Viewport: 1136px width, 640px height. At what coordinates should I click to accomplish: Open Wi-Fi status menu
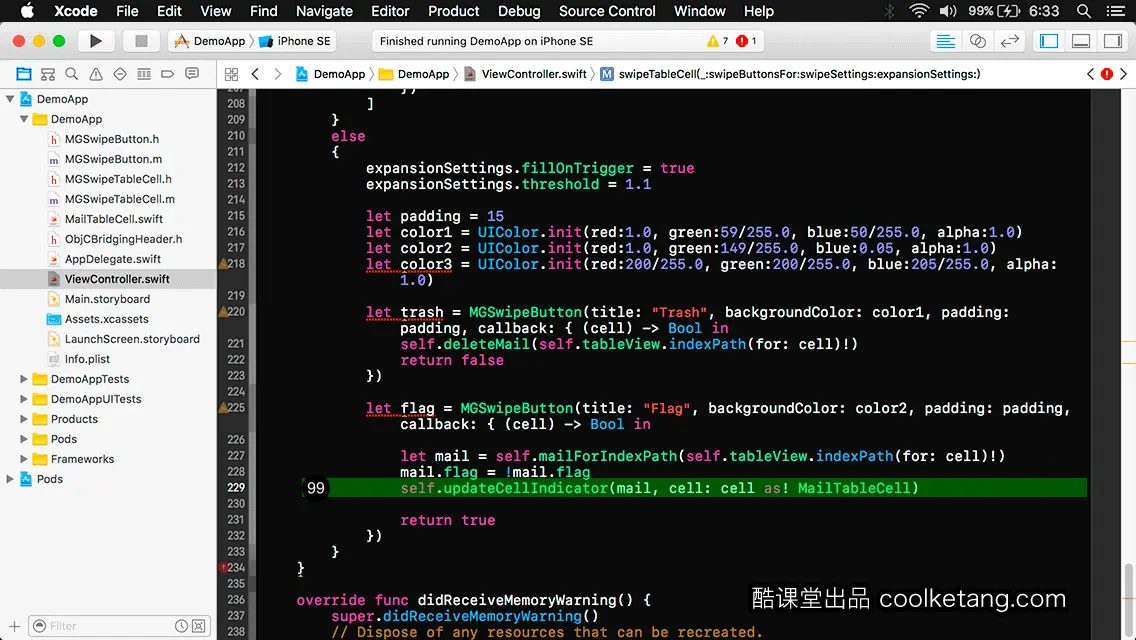(919, 11)
